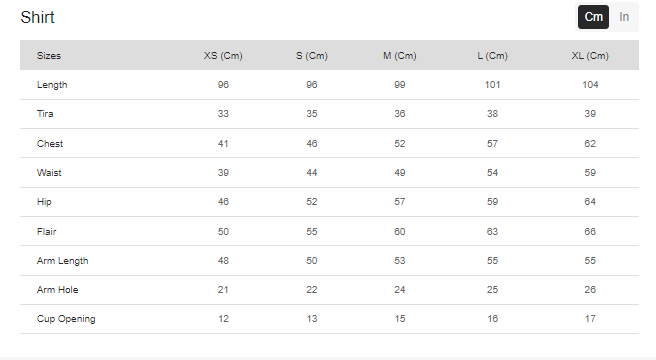The height and width of the screenshot is (360, 656).
Task: Select the M (Cm) column header
Action: click(400, 56)
